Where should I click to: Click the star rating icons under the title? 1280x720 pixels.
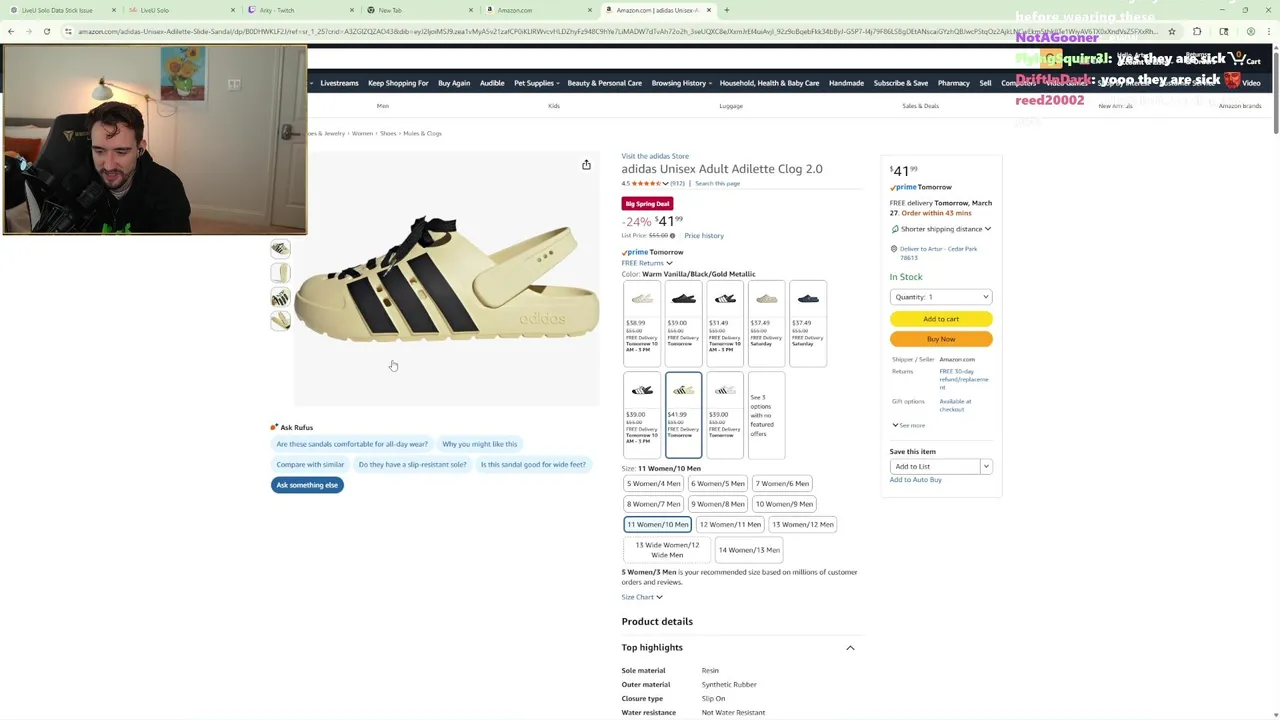647,183
